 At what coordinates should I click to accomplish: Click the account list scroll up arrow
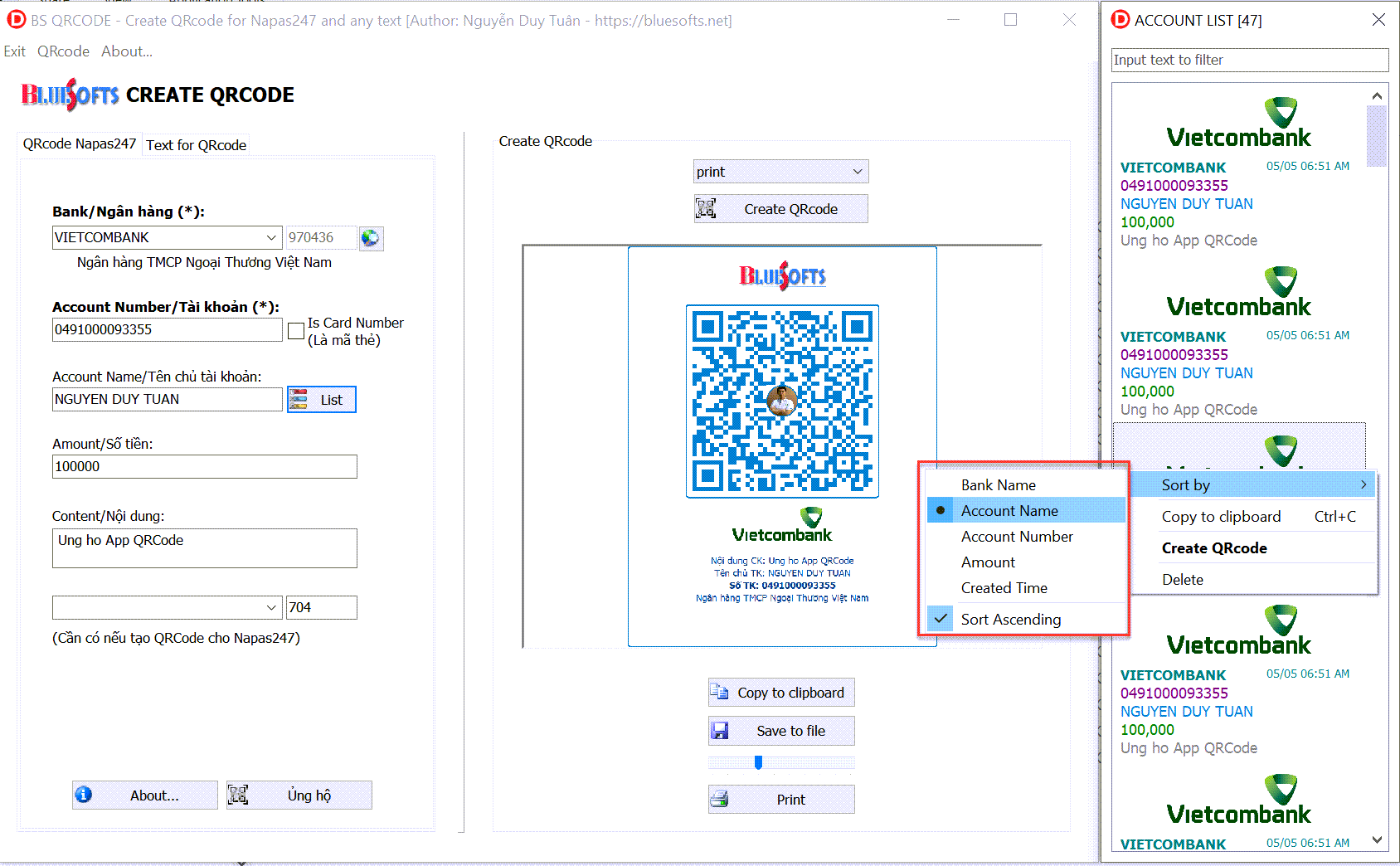click(1377, 95)
